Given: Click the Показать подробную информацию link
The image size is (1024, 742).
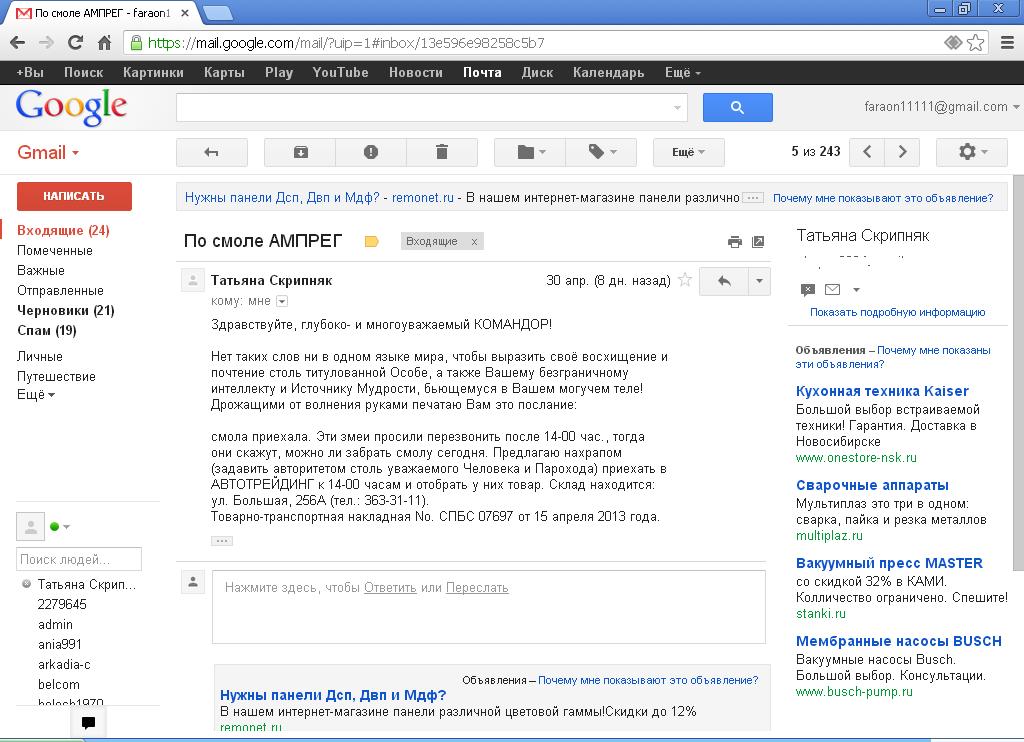Looking at the screenshot, I should tap(897, 312).
